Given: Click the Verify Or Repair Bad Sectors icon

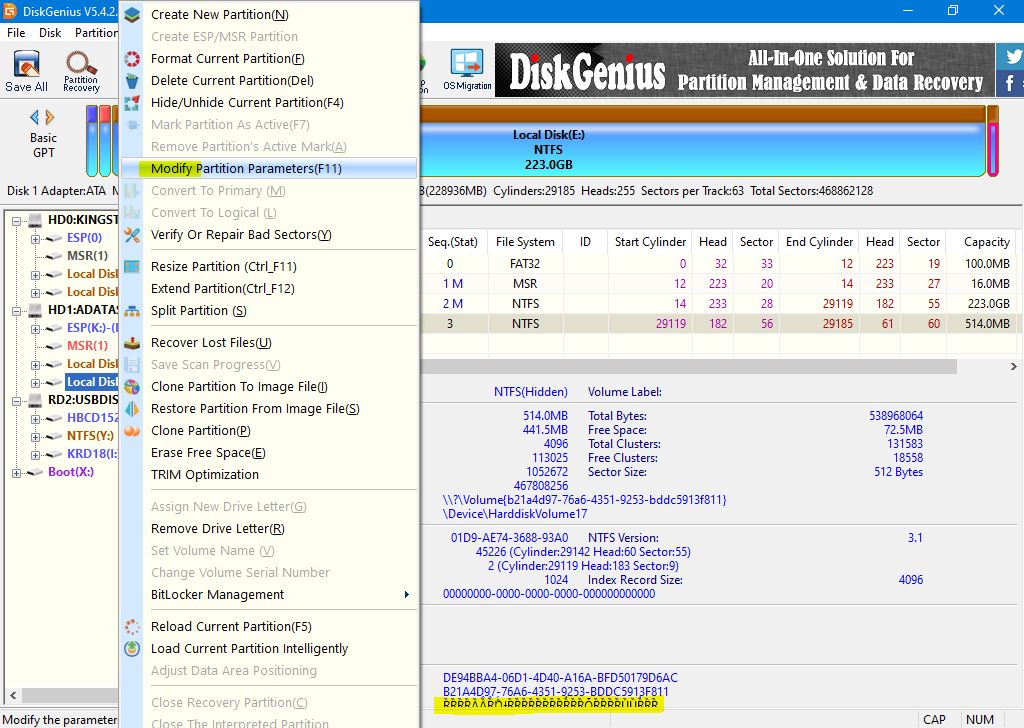Looking at the screenshot, I should click(x=132, y=235).
